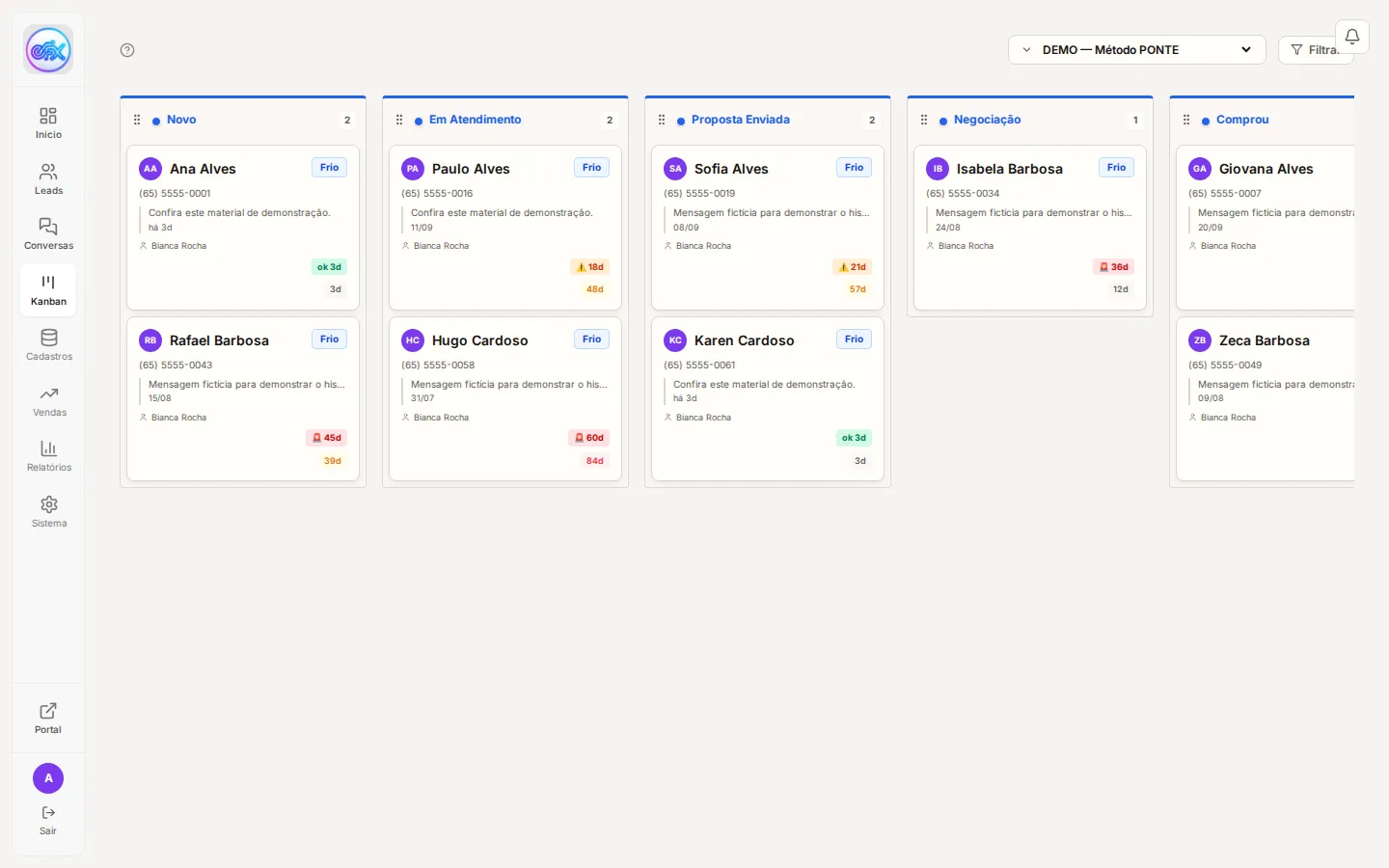Open Hugo Cardoso lead name
The image size is (1389, 868).
(479, 340)
